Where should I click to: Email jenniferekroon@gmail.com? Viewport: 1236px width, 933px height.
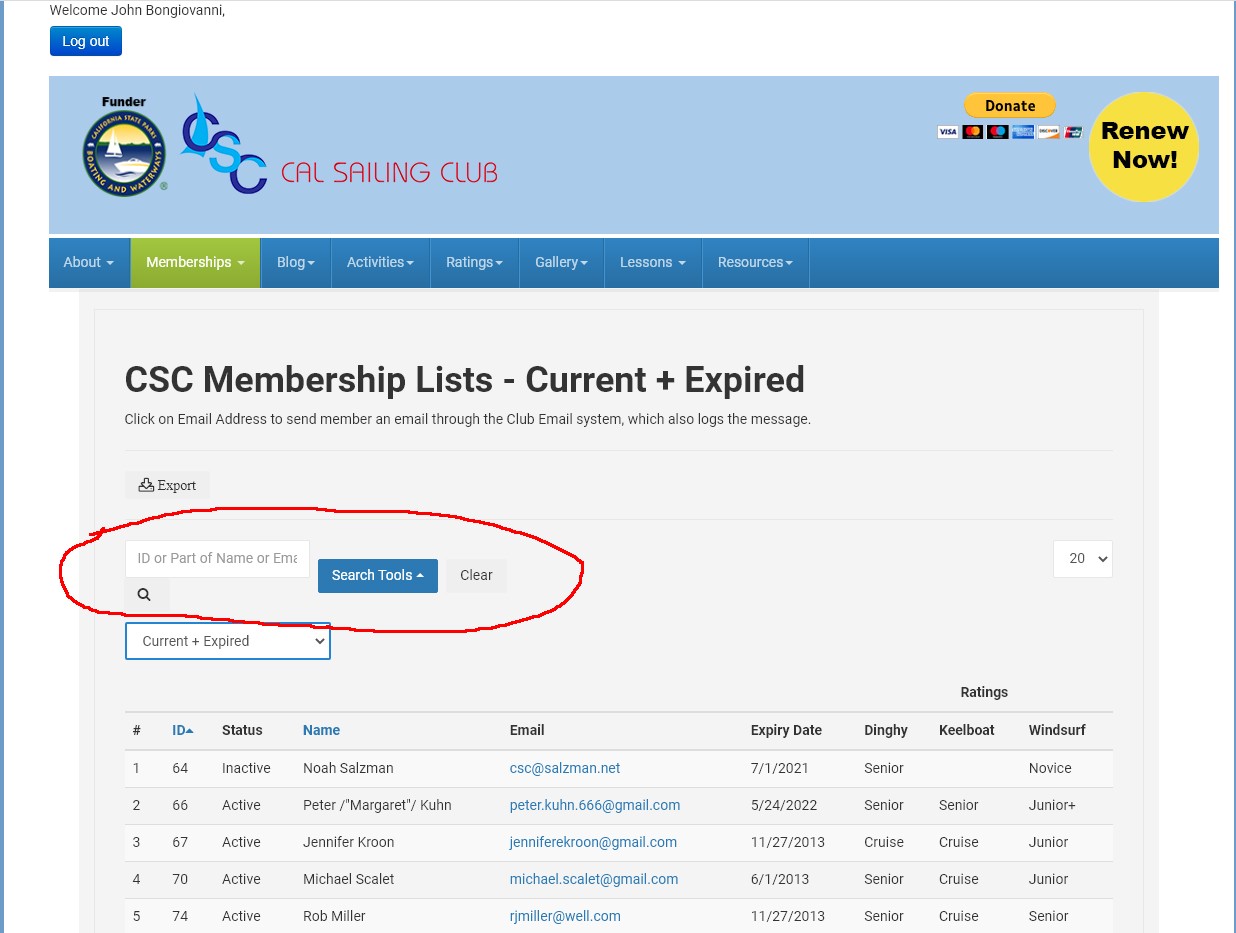tap(593, 842)
